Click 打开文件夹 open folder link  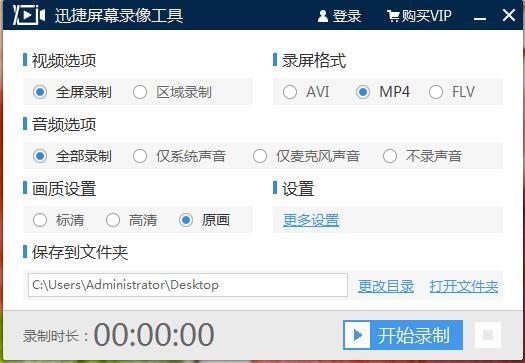(464, 286)
